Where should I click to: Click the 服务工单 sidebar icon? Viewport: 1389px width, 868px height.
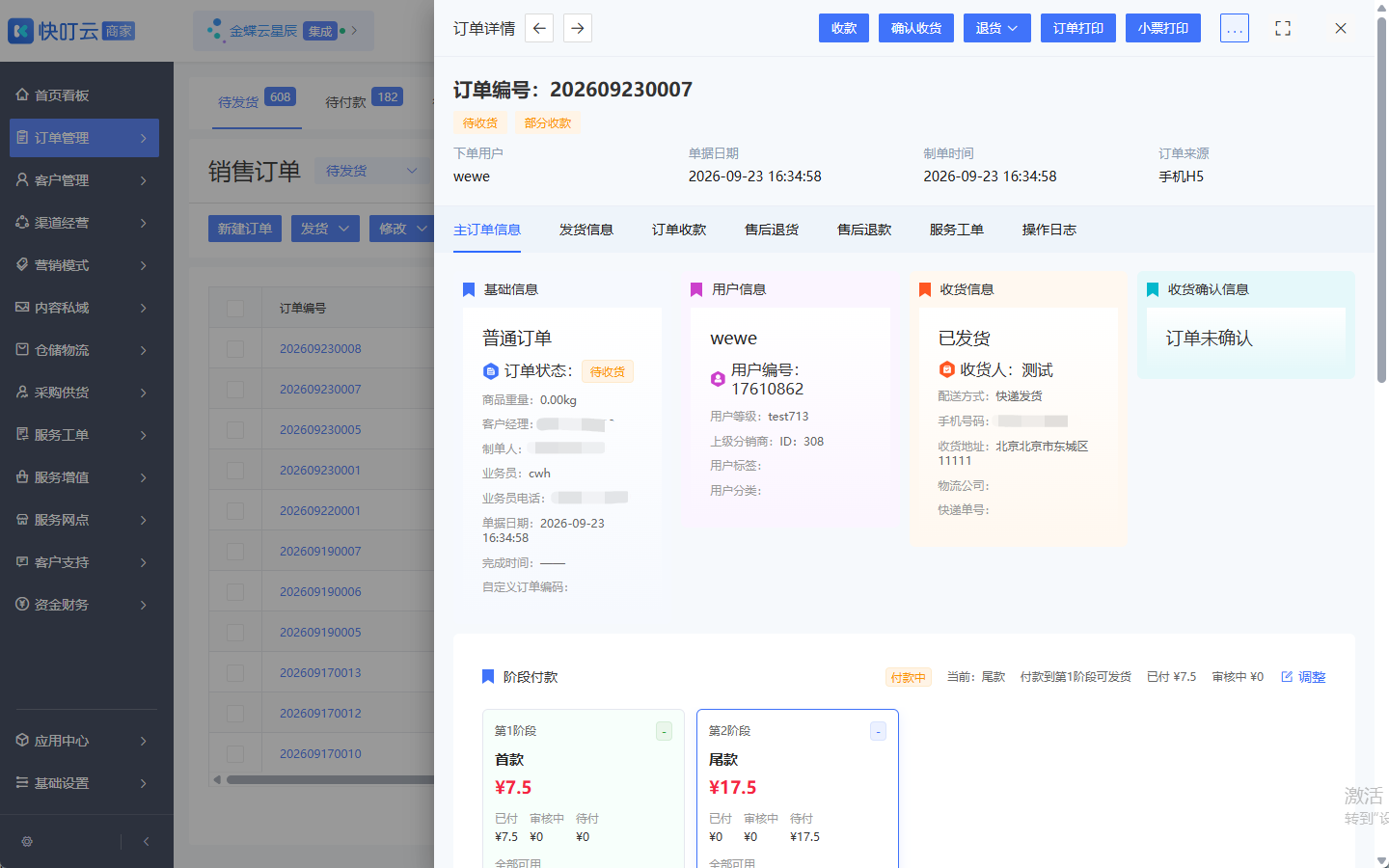[22, 434]
